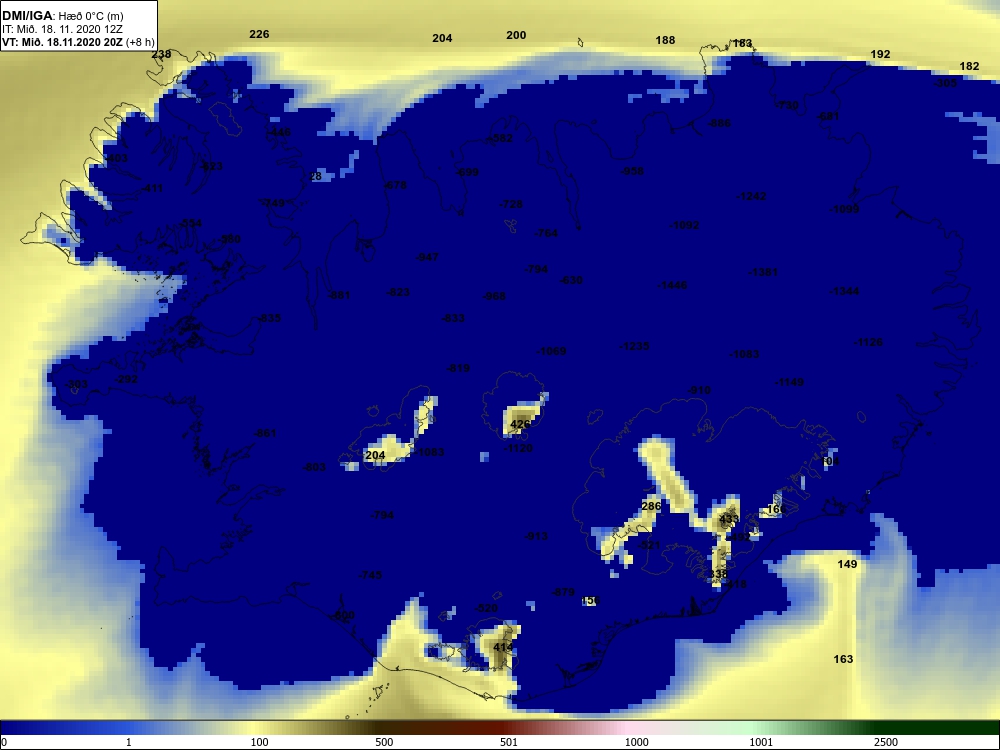
Task: Click the -764 map label
Action: (546, 233)
